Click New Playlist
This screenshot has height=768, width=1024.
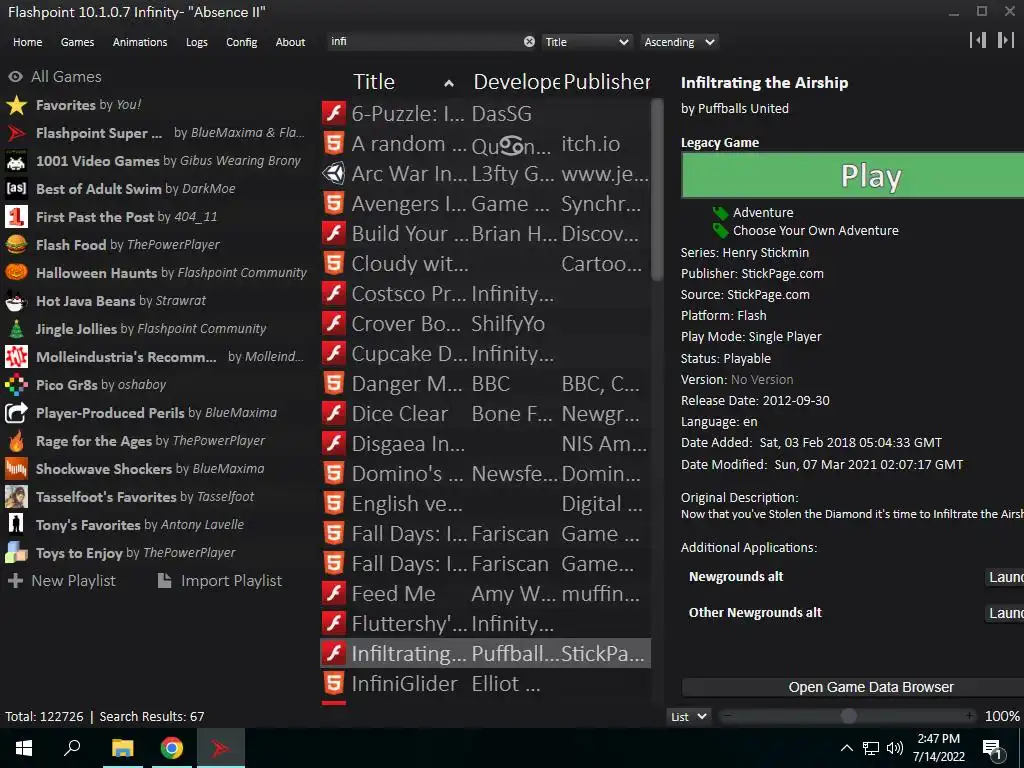[x=62, y=581]
